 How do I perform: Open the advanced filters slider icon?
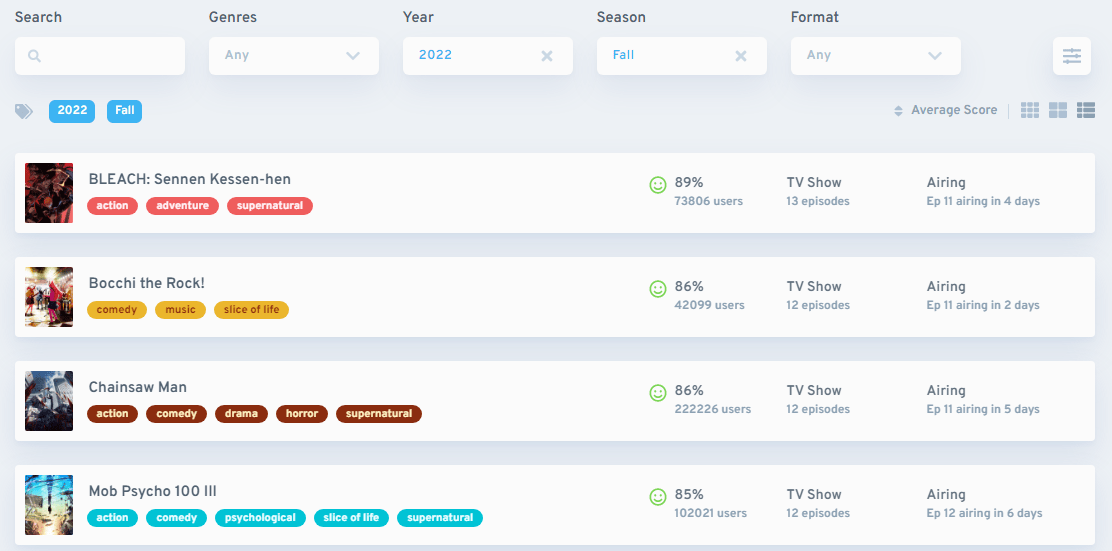point(1072,56)
